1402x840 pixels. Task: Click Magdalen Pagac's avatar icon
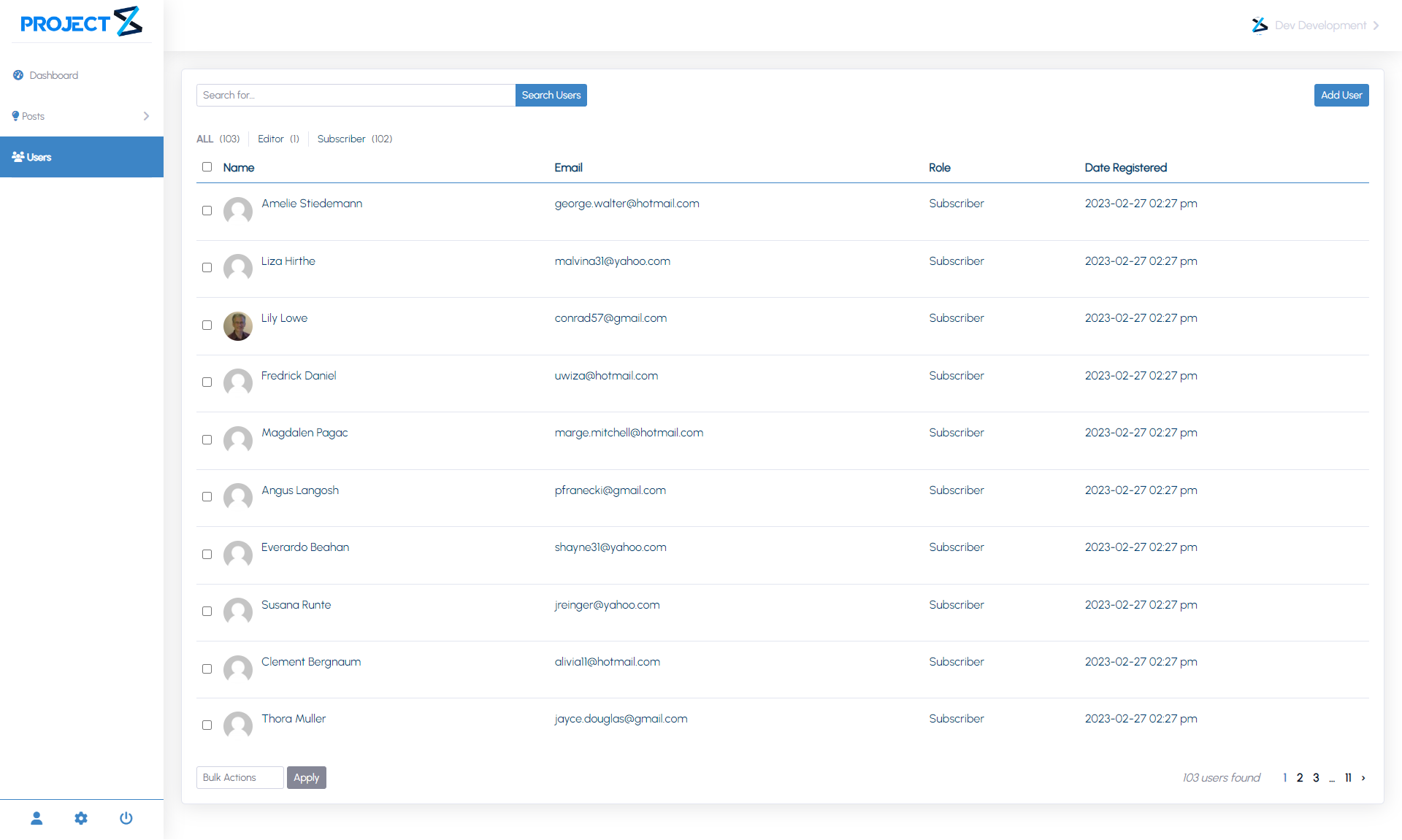(x=238, y=440)
